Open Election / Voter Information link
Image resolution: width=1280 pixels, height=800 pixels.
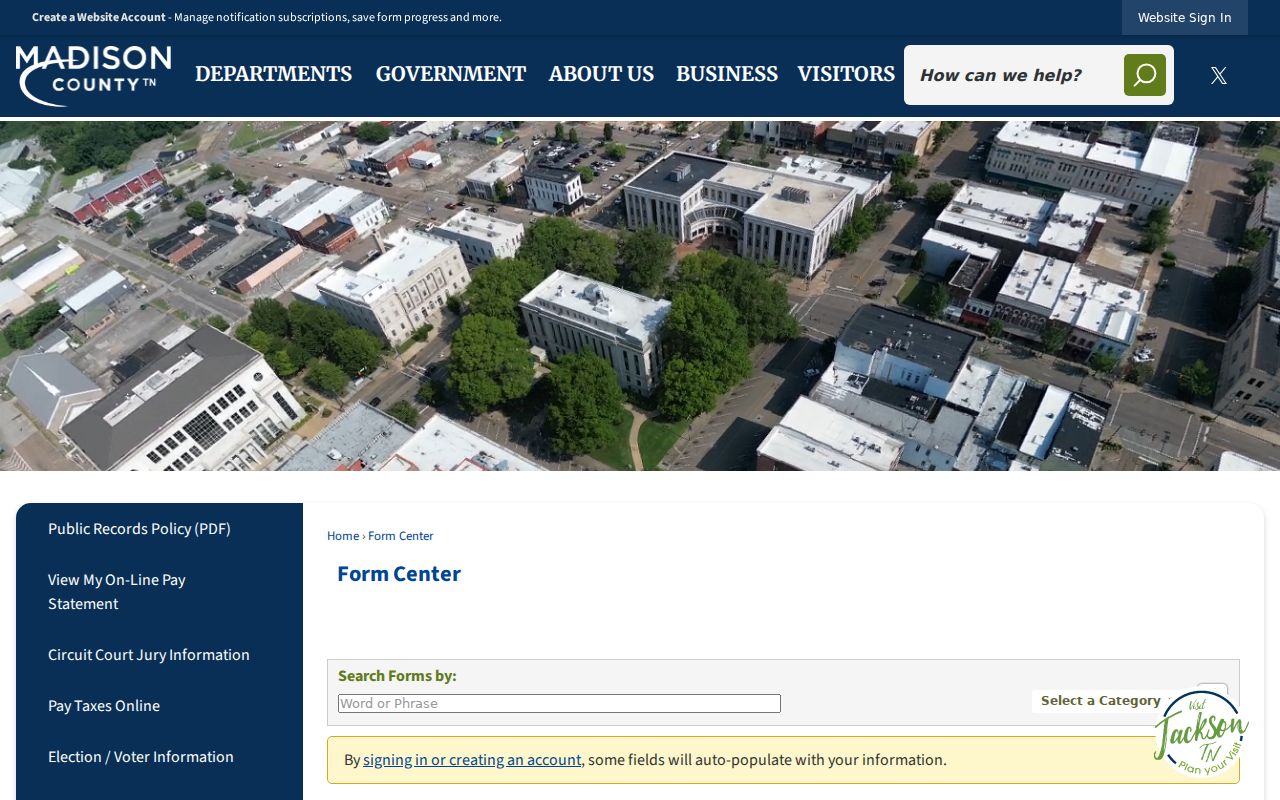(141, 757)
